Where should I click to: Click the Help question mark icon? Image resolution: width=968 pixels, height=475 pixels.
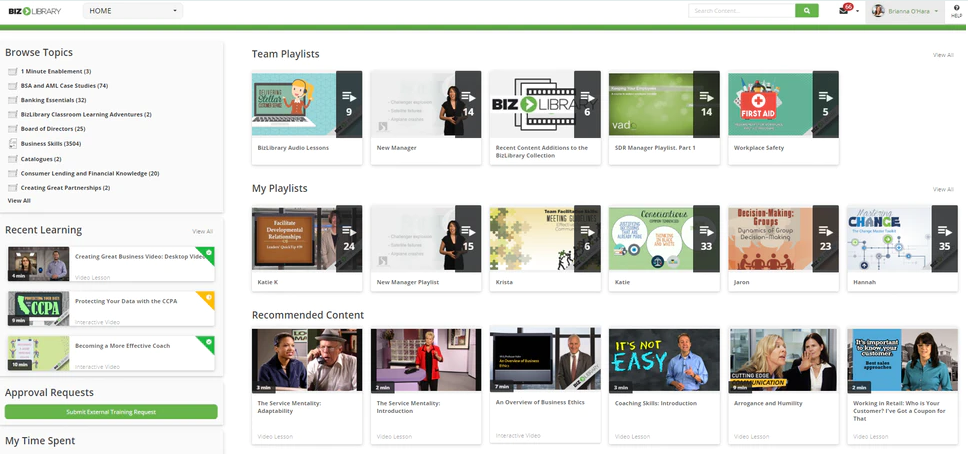pyautogui.click(x=956, y=8)
